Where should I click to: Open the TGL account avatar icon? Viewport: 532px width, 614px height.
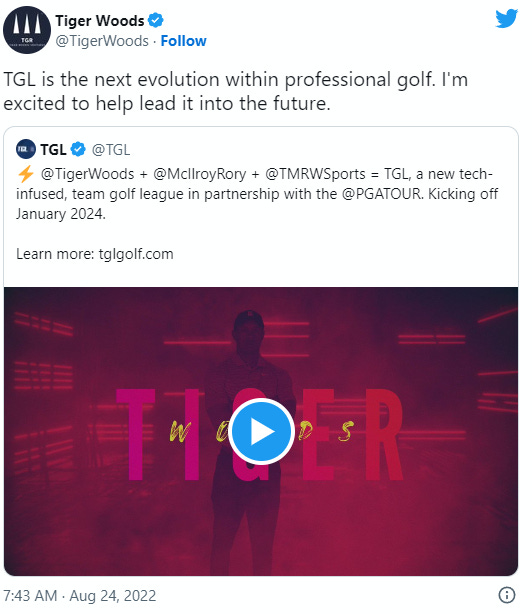[25, 149]
